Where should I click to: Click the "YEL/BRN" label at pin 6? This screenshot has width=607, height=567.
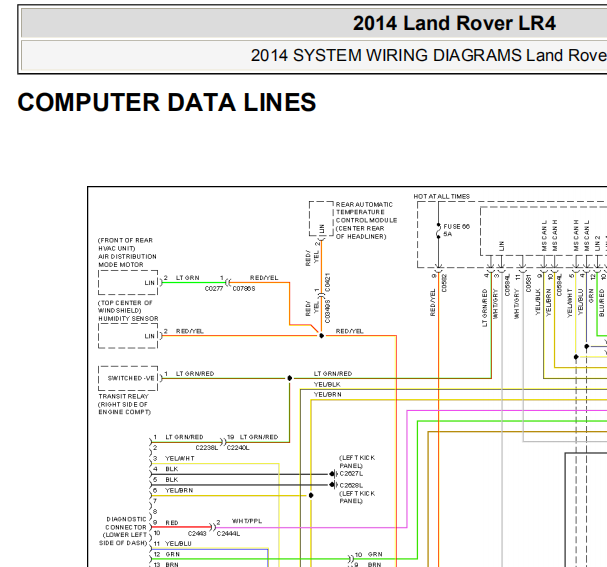(x=179, y=490)
